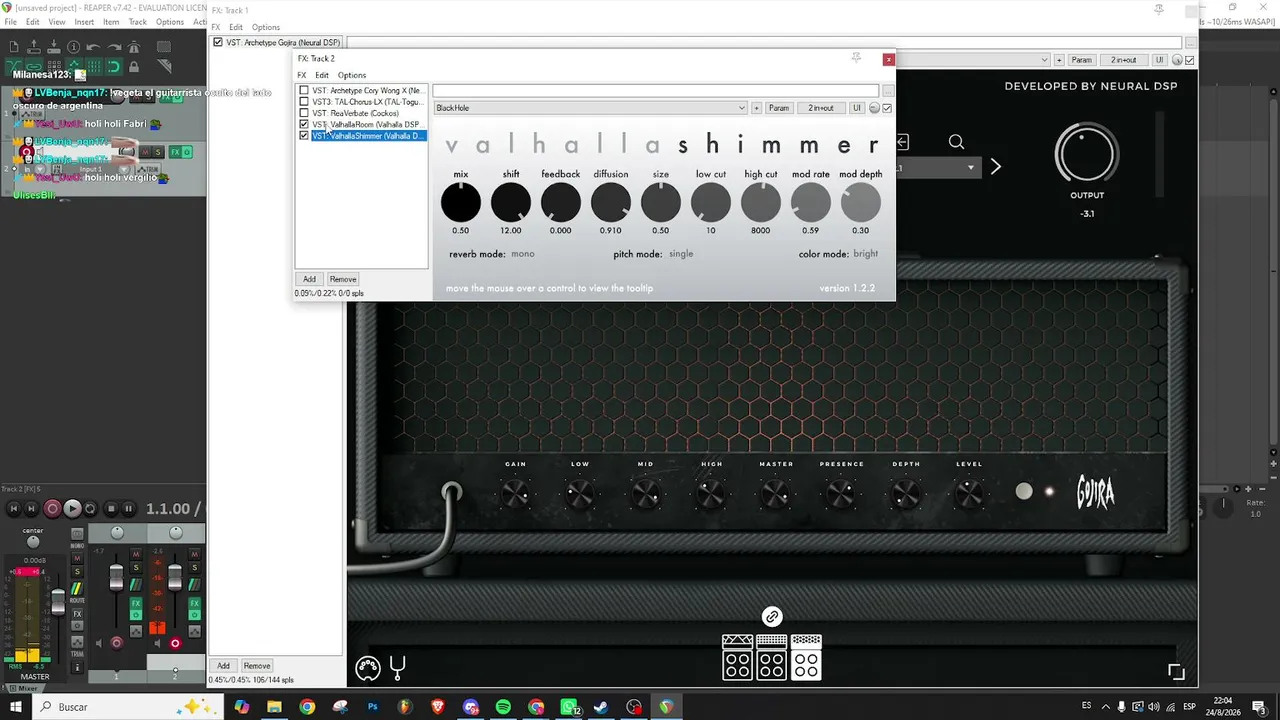Mute mixer track 1

[136, 555]
